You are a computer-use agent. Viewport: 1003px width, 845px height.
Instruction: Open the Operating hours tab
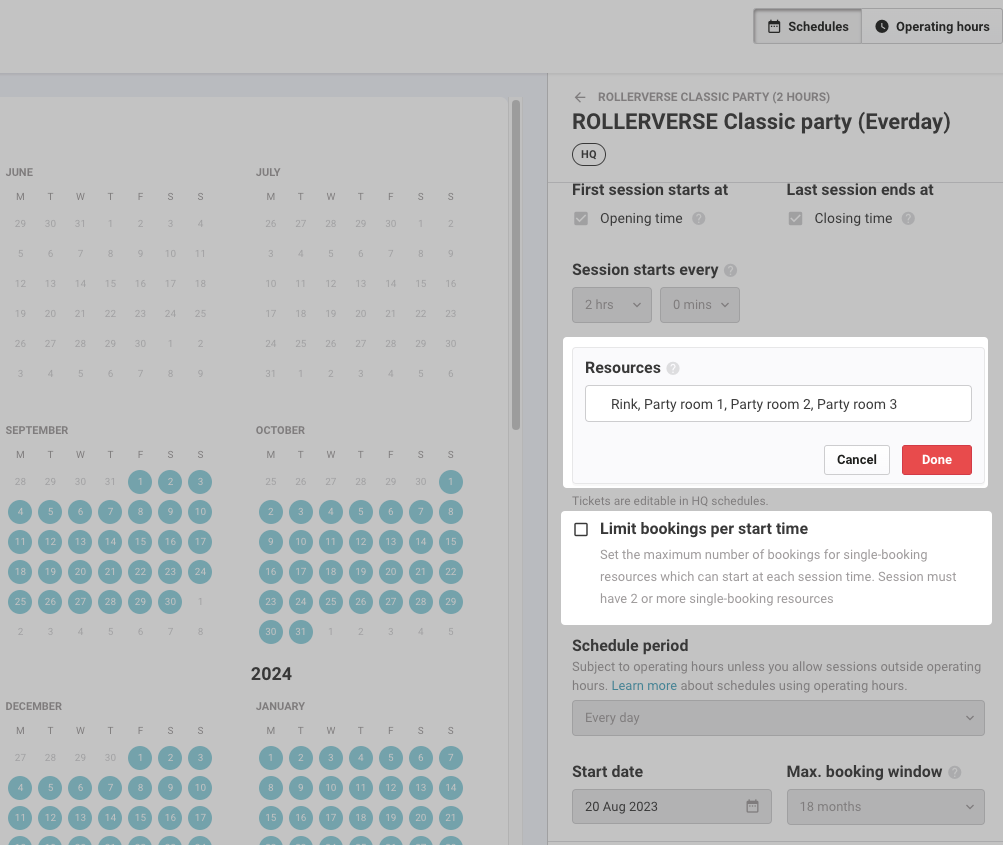[931, 26]
